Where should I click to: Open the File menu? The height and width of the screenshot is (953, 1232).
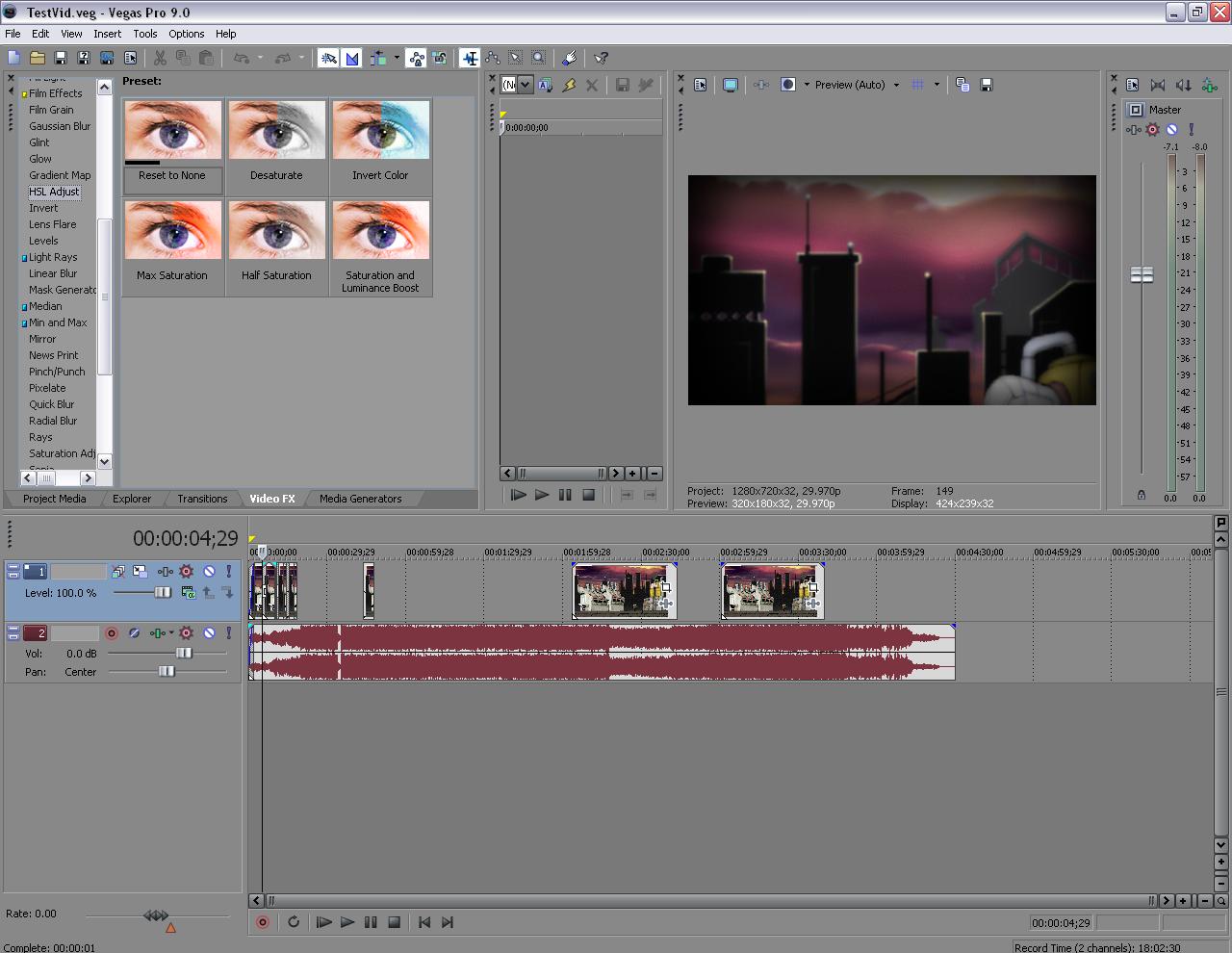(x=13, y=34)
